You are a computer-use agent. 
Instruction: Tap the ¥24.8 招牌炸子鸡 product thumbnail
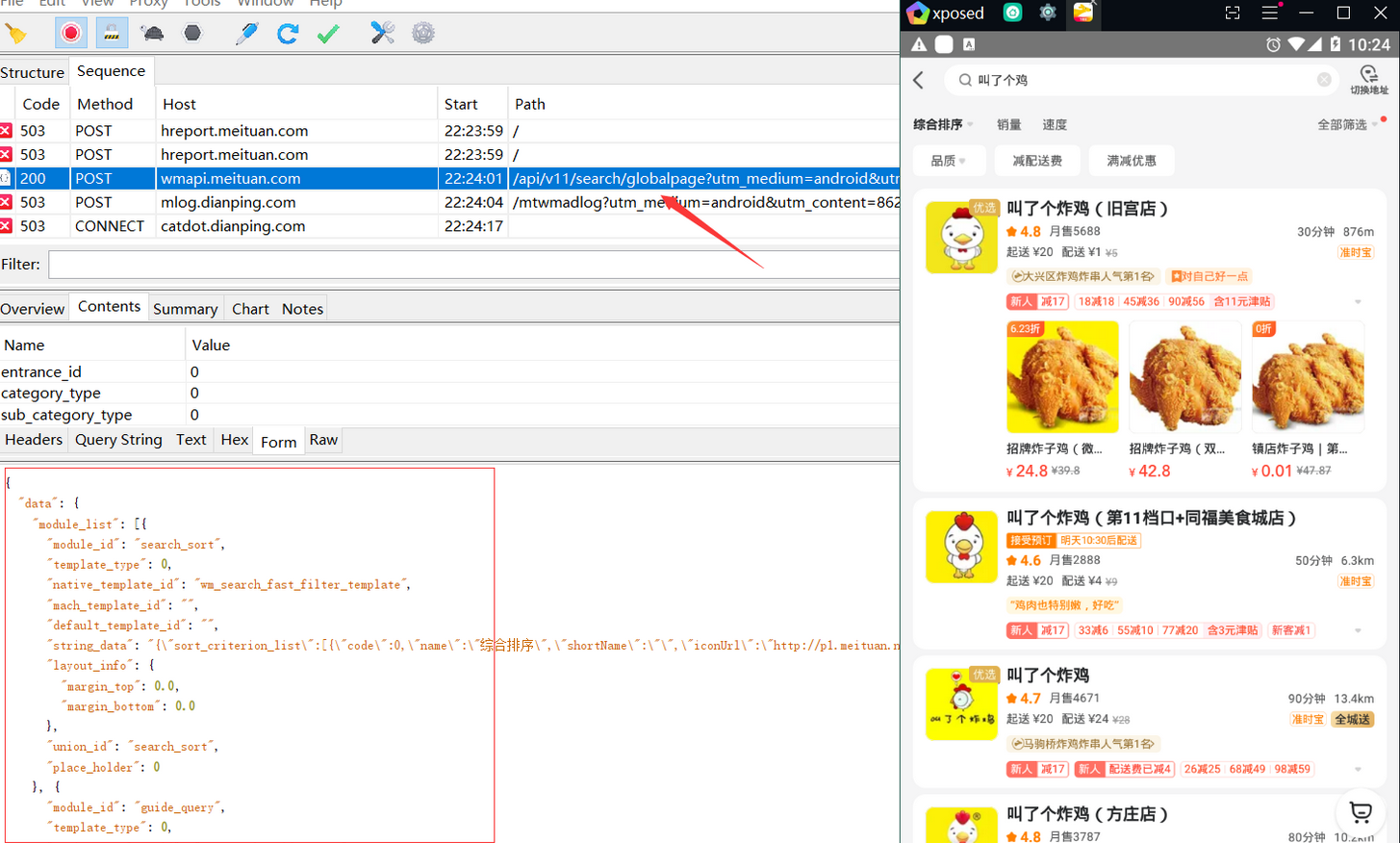coord(1062,377)
